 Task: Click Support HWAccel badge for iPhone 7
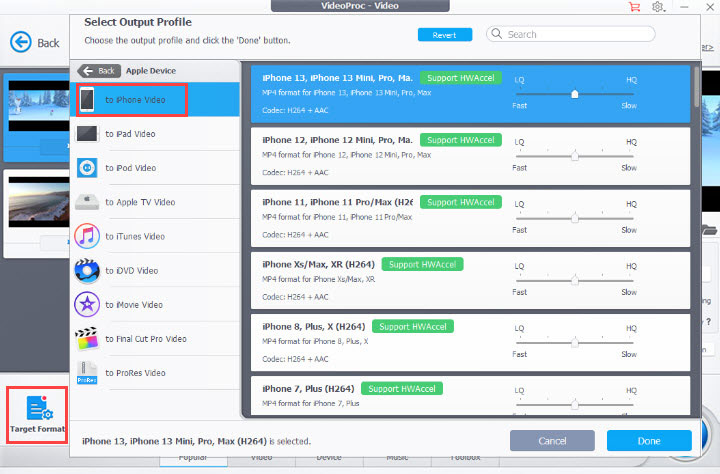pyautogui.click(x=402, y=389)
